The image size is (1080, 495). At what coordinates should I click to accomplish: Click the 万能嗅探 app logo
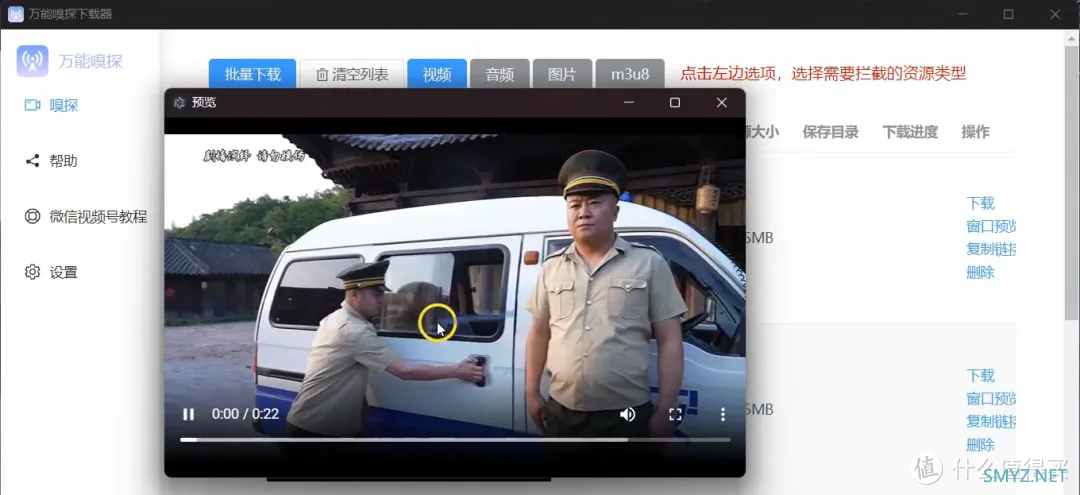click(32, 61)
